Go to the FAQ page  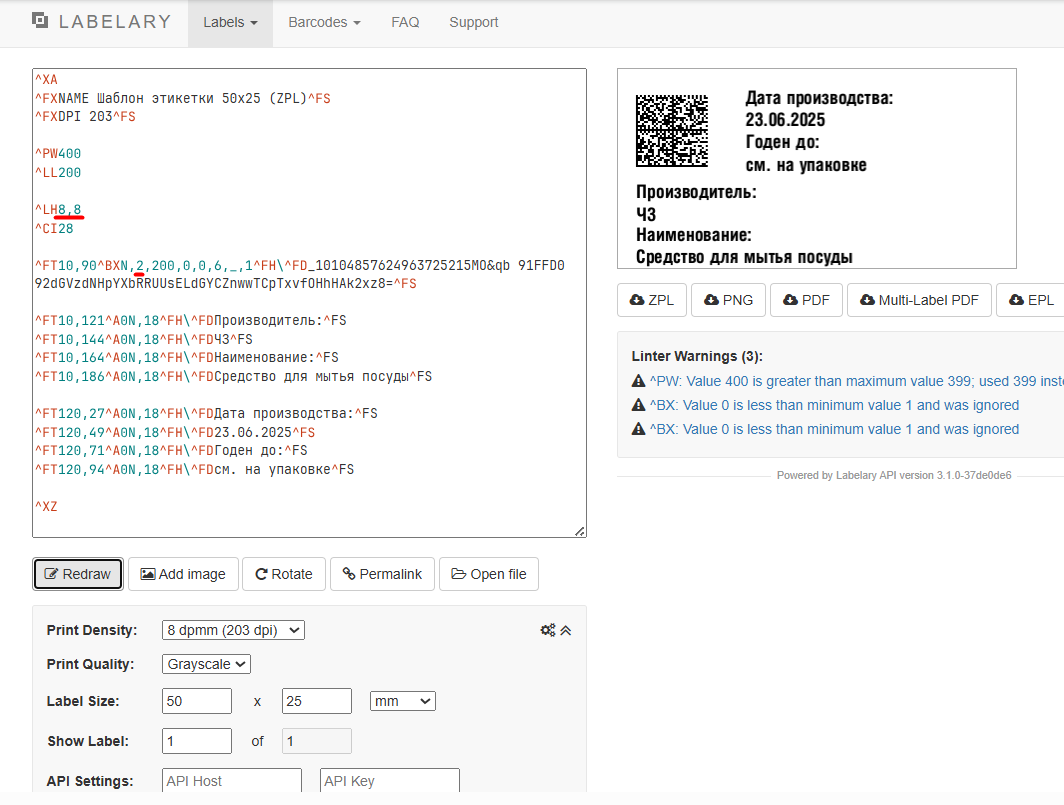tap(405, 22)
